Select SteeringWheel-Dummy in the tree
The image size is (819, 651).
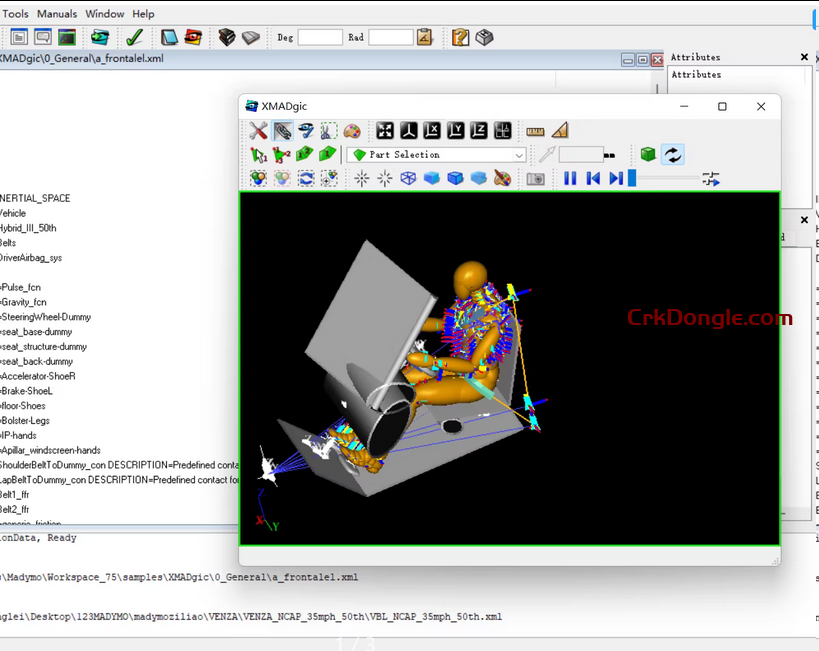point(46,317)
